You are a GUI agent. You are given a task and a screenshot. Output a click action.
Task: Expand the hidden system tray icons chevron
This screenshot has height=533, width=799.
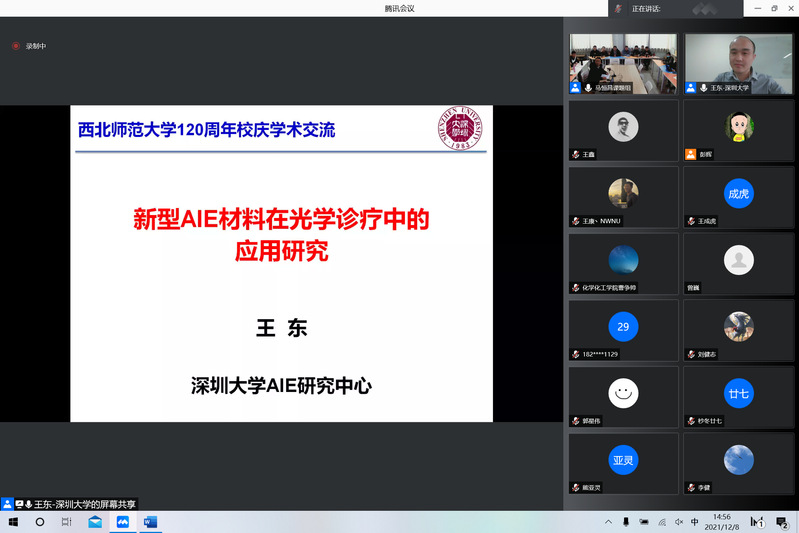click(x=608, y=522)
